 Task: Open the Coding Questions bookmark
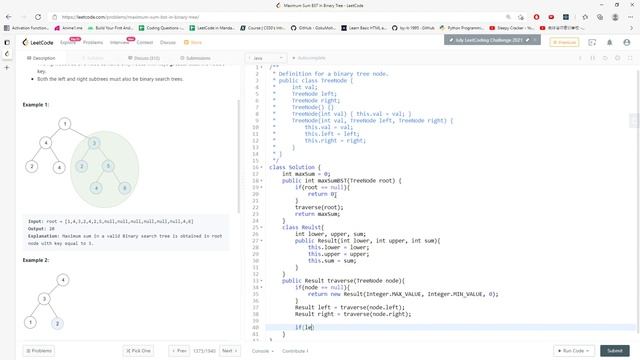coord(162,28)
